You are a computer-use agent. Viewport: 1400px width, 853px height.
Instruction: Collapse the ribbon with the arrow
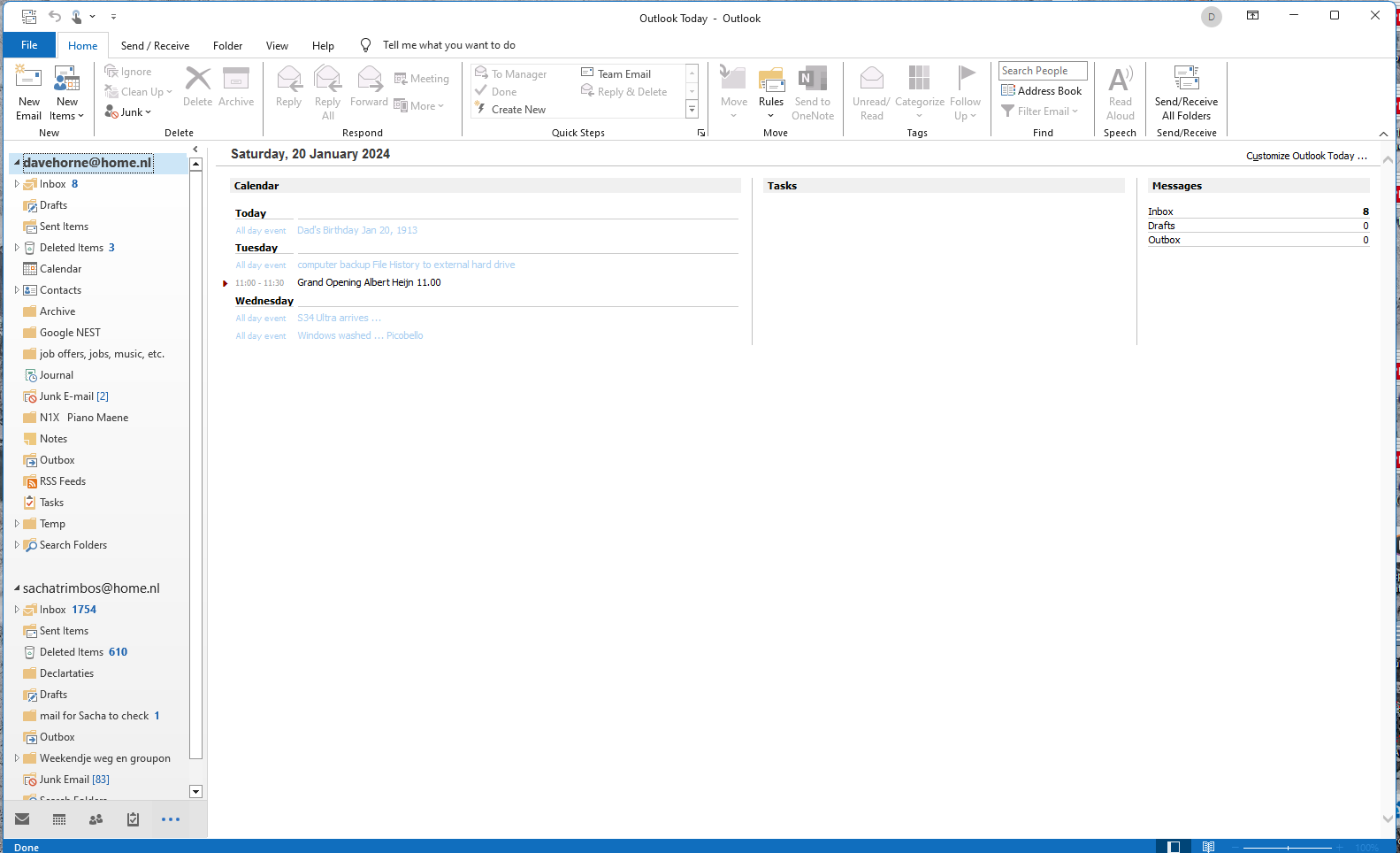click(x=1383, y=134)
